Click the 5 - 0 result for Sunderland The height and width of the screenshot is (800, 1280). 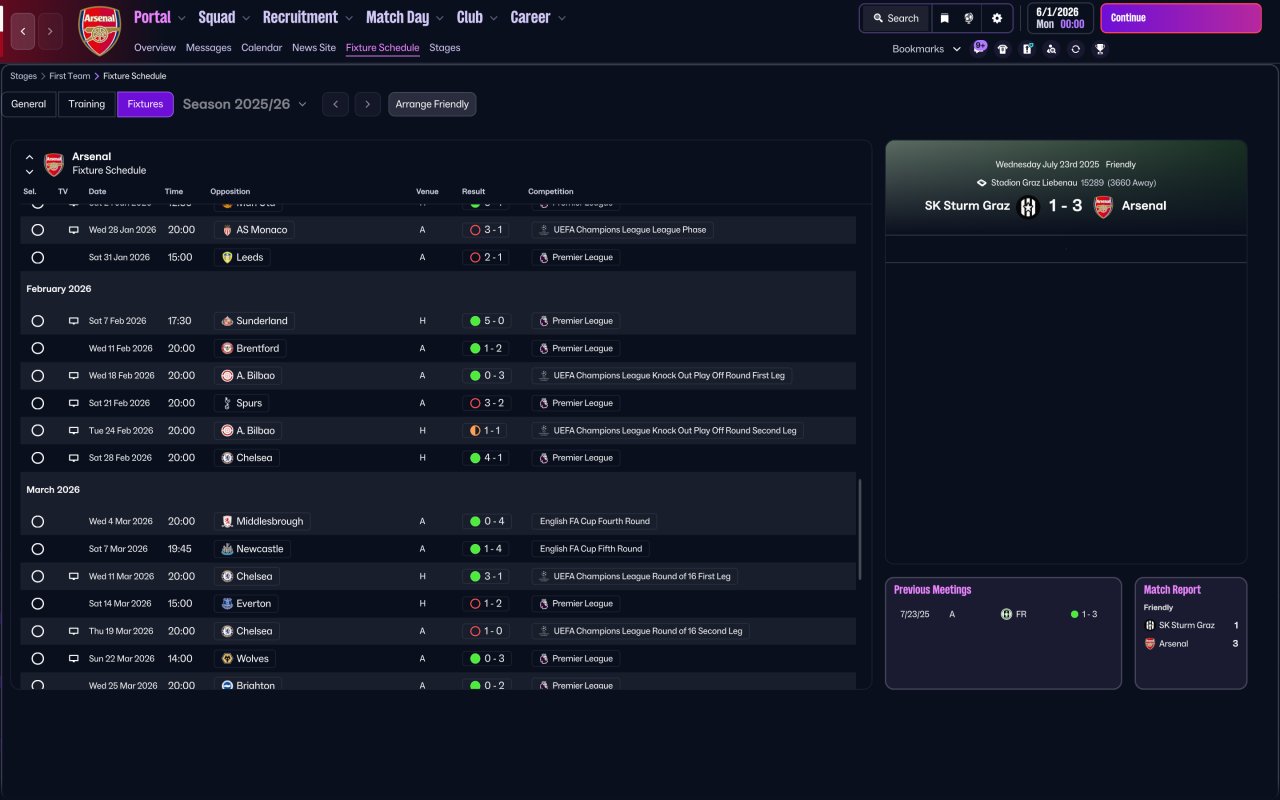487,321
